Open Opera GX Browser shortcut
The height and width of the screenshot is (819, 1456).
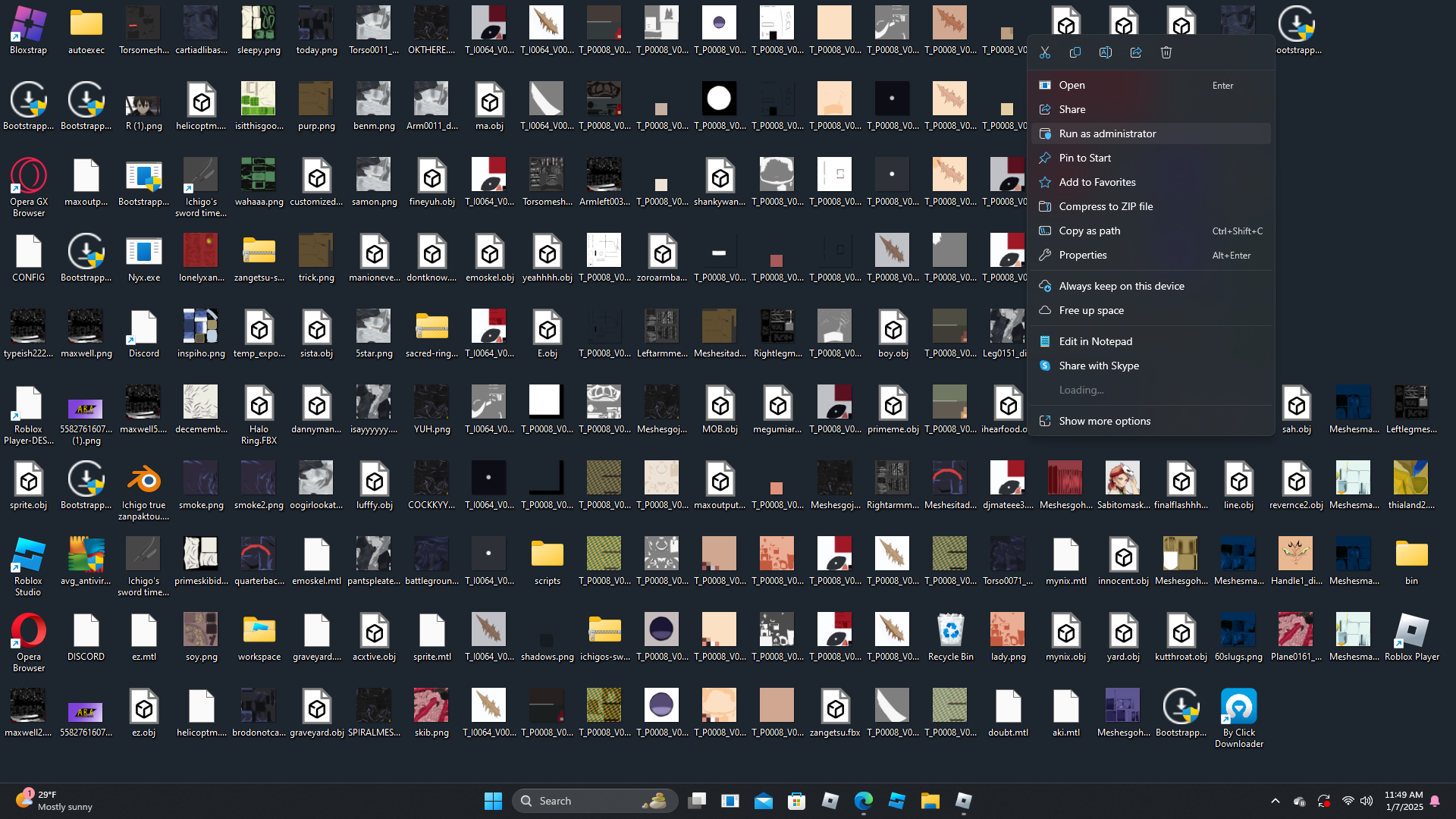coord(28,177)
